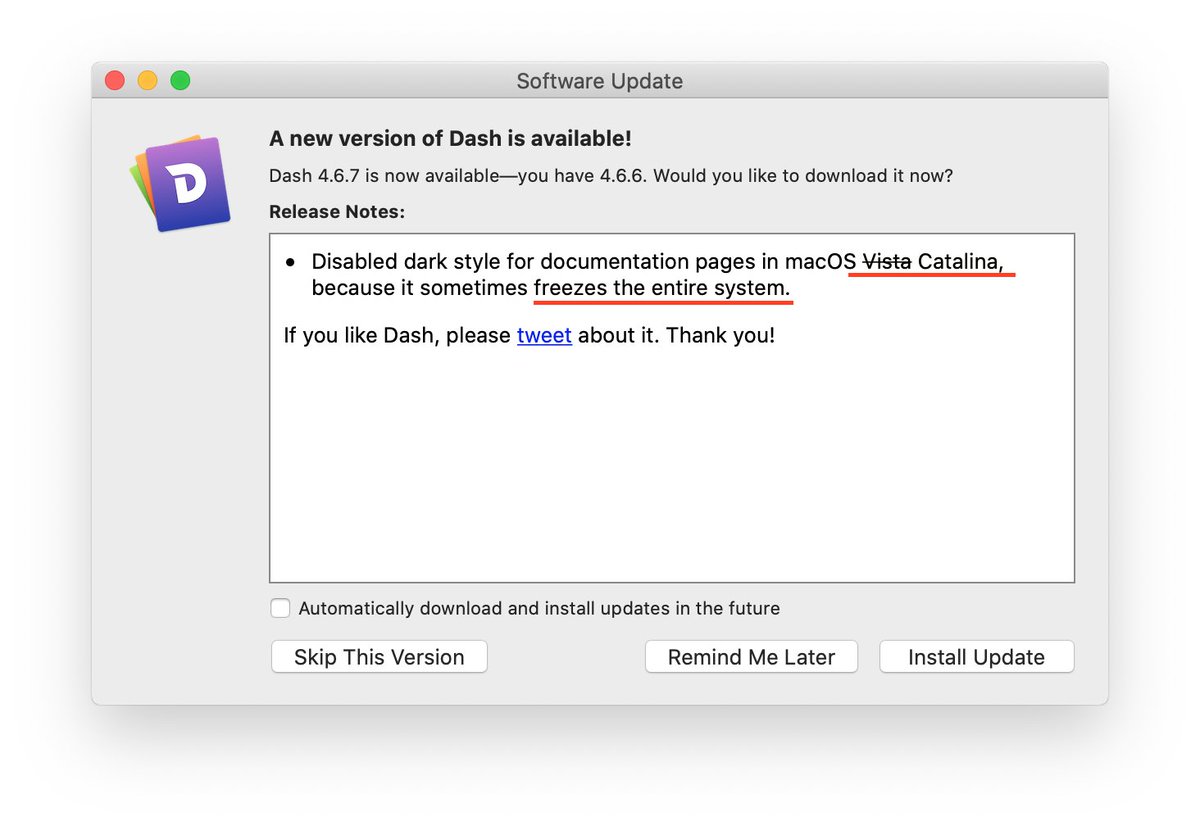Click Skip This Version button
Image resolution: width=1200 pixels, height=826 pixels.
pos(379,657)
